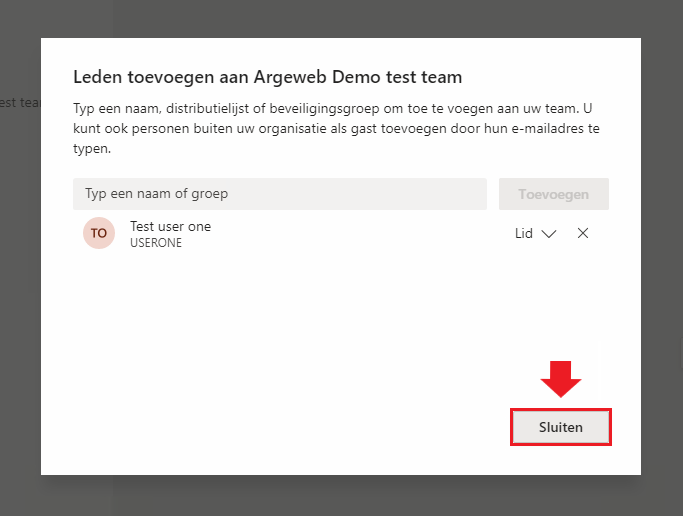Click the Sluiten button
This screenshot has height=516, width=683.
[x=561, y=427]
